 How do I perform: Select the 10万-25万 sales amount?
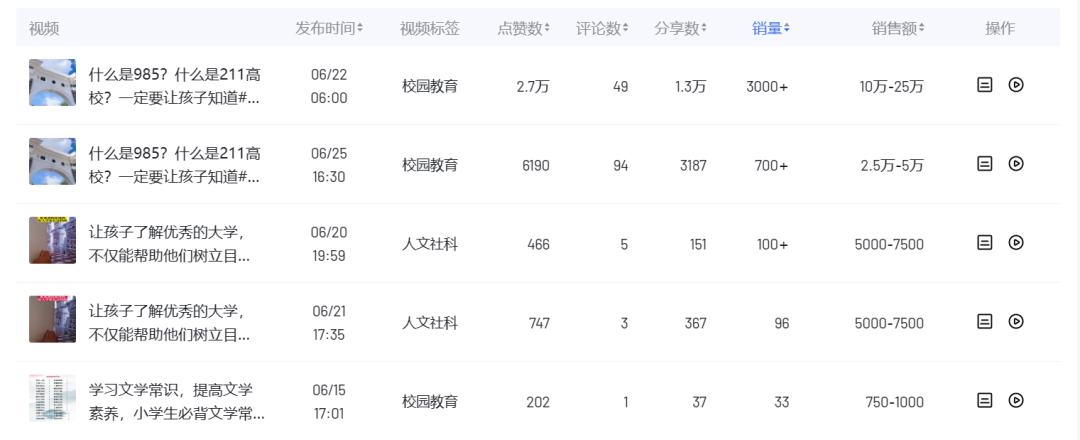click(892, 86)
